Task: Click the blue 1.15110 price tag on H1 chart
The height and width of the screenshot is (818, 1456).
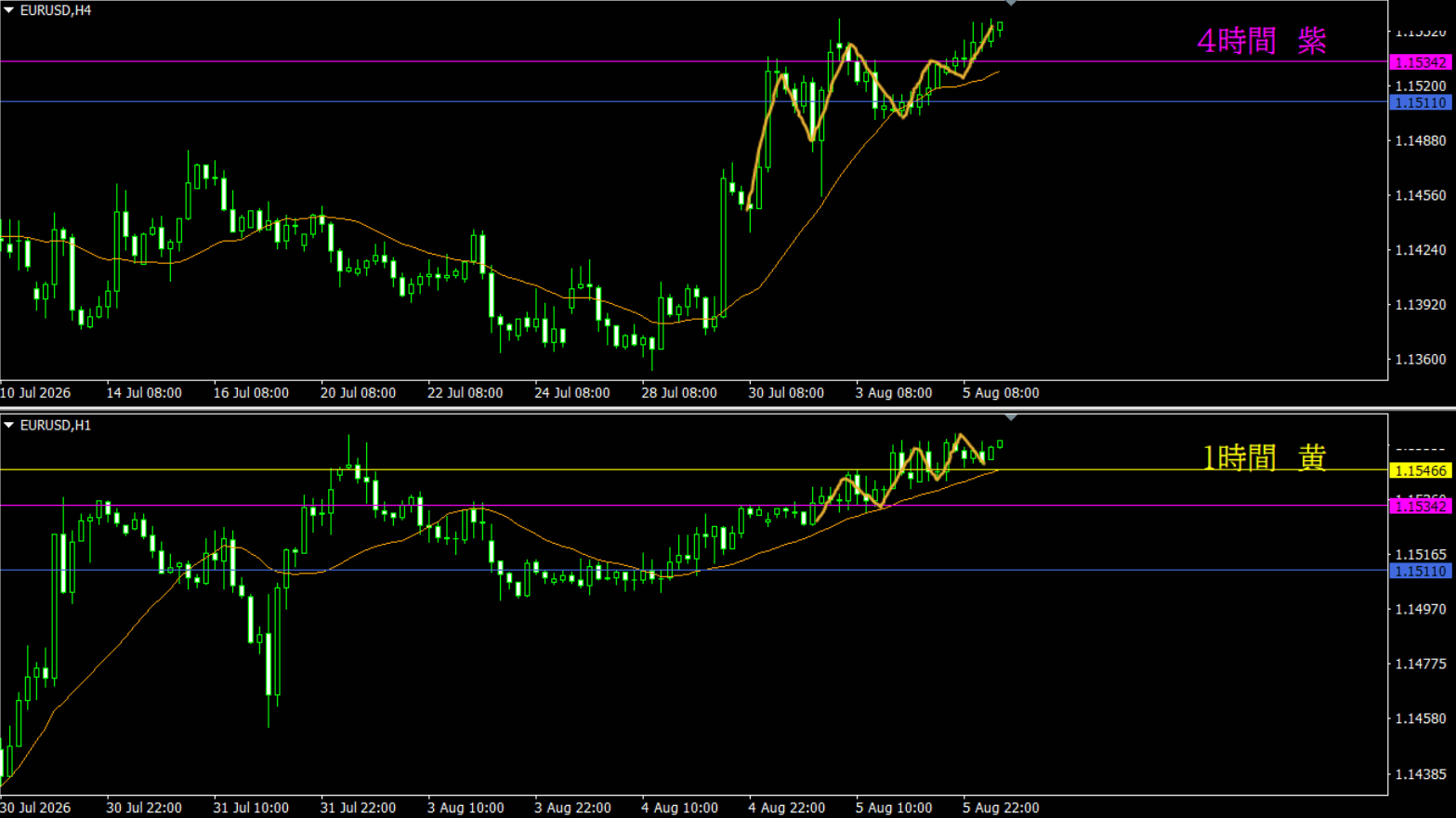Action: (x=1420, y=571)
